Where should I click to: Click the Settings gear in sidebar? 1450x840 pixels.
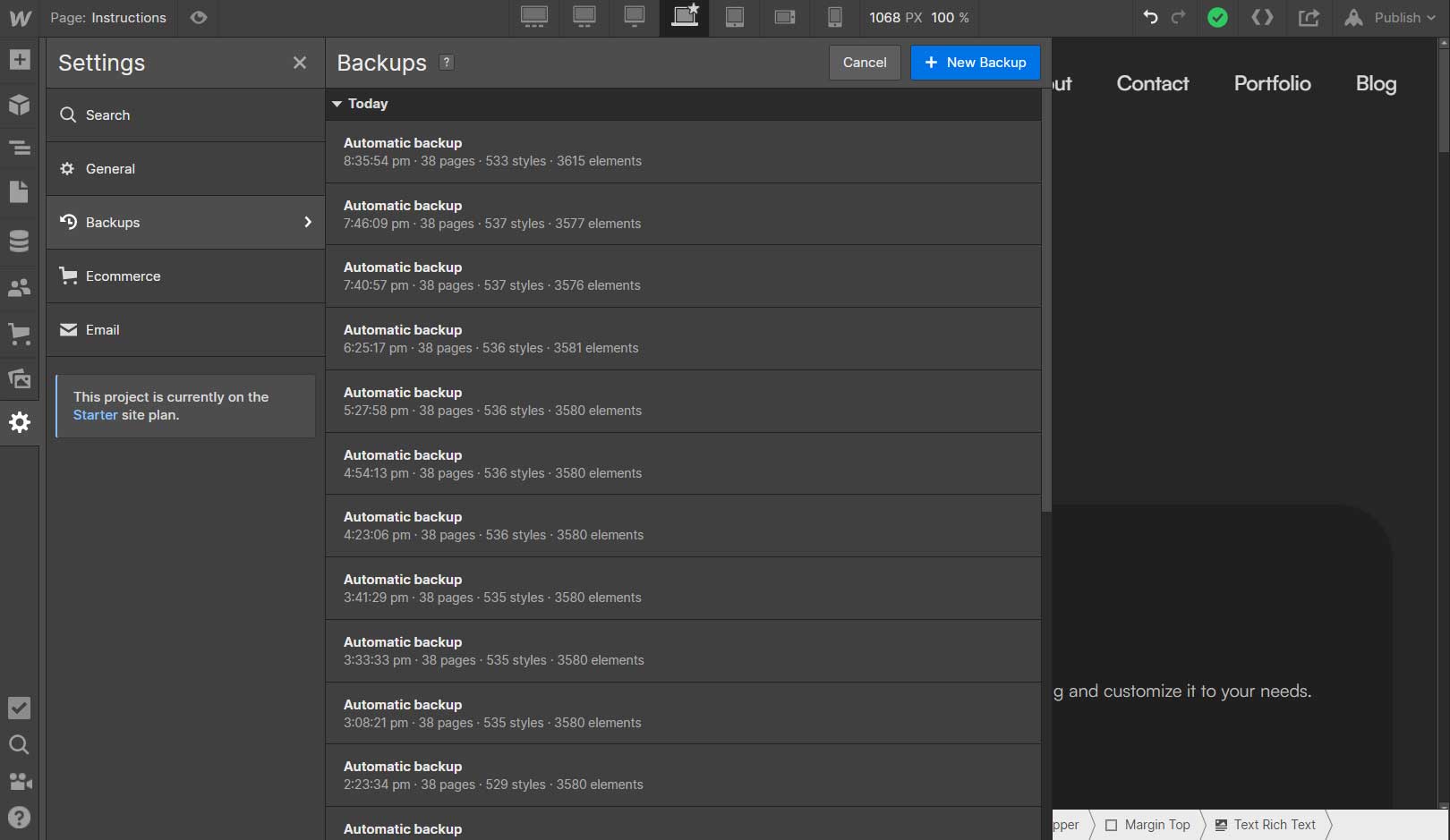(19, 422)
